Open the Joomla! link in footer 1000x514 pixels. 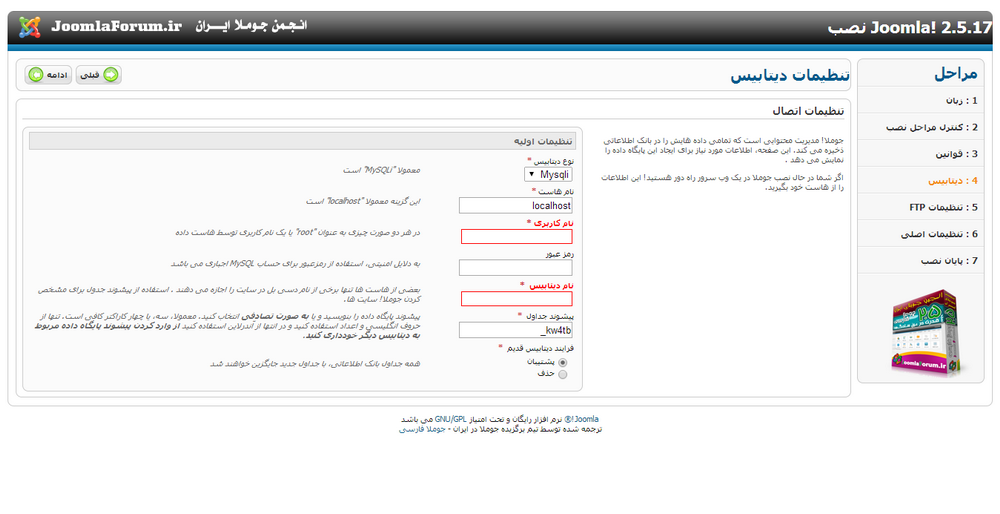(x=581, y=419)
